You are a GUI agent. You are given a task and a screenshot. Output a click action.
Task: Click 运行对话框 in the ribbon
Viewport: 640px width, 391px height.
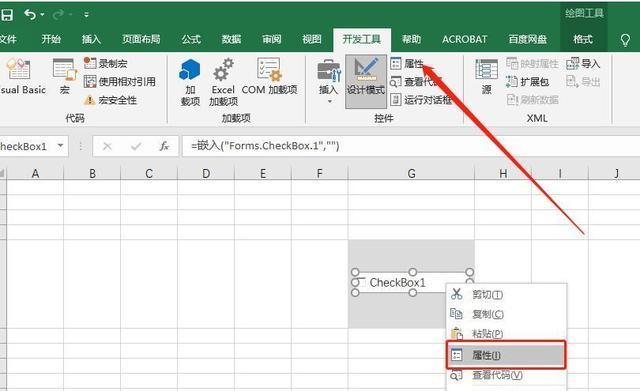pyautogui.click(x=420, y=100)
